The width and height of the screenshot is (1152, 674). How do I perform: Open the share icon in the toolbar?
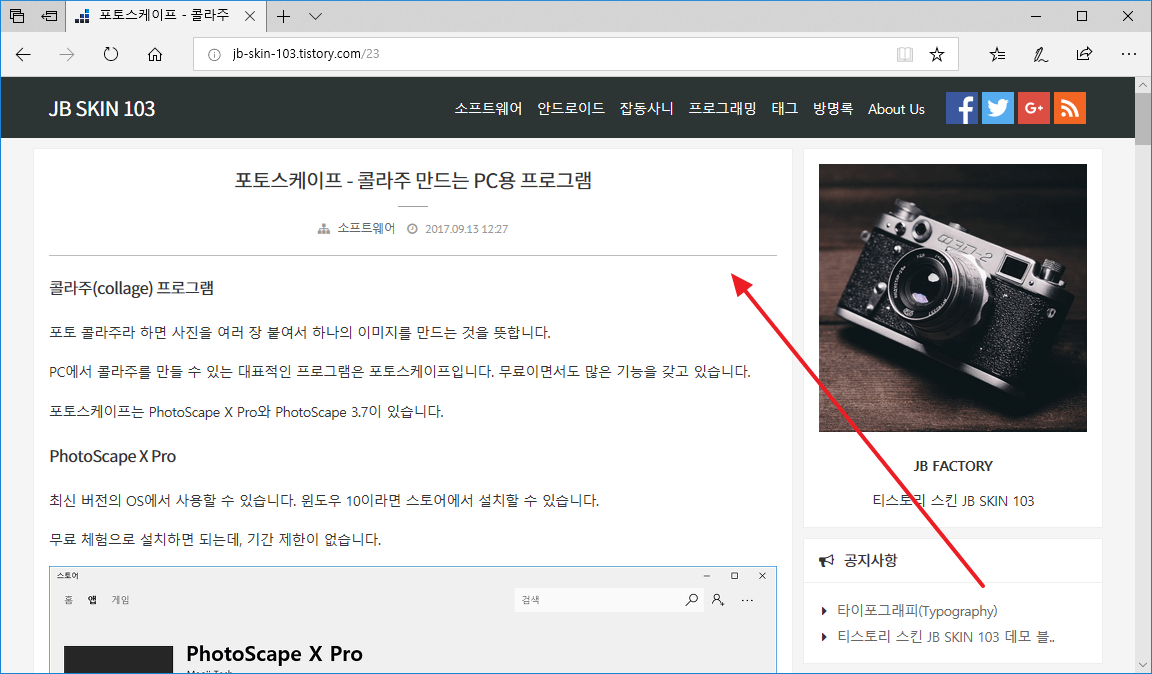click(1084, 54)
